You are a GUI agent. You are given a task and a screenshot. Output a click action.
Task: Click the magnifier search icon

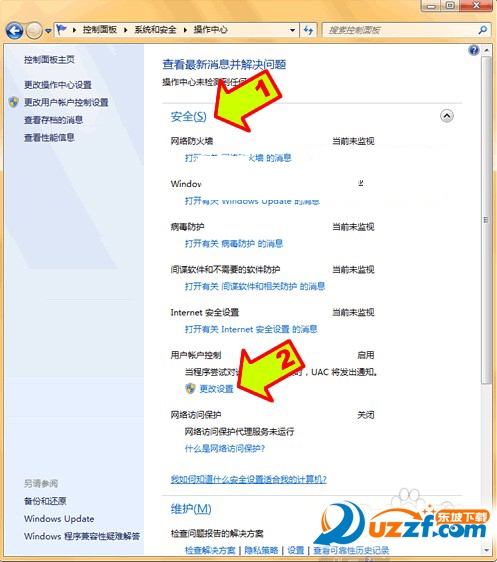(483, 30)
